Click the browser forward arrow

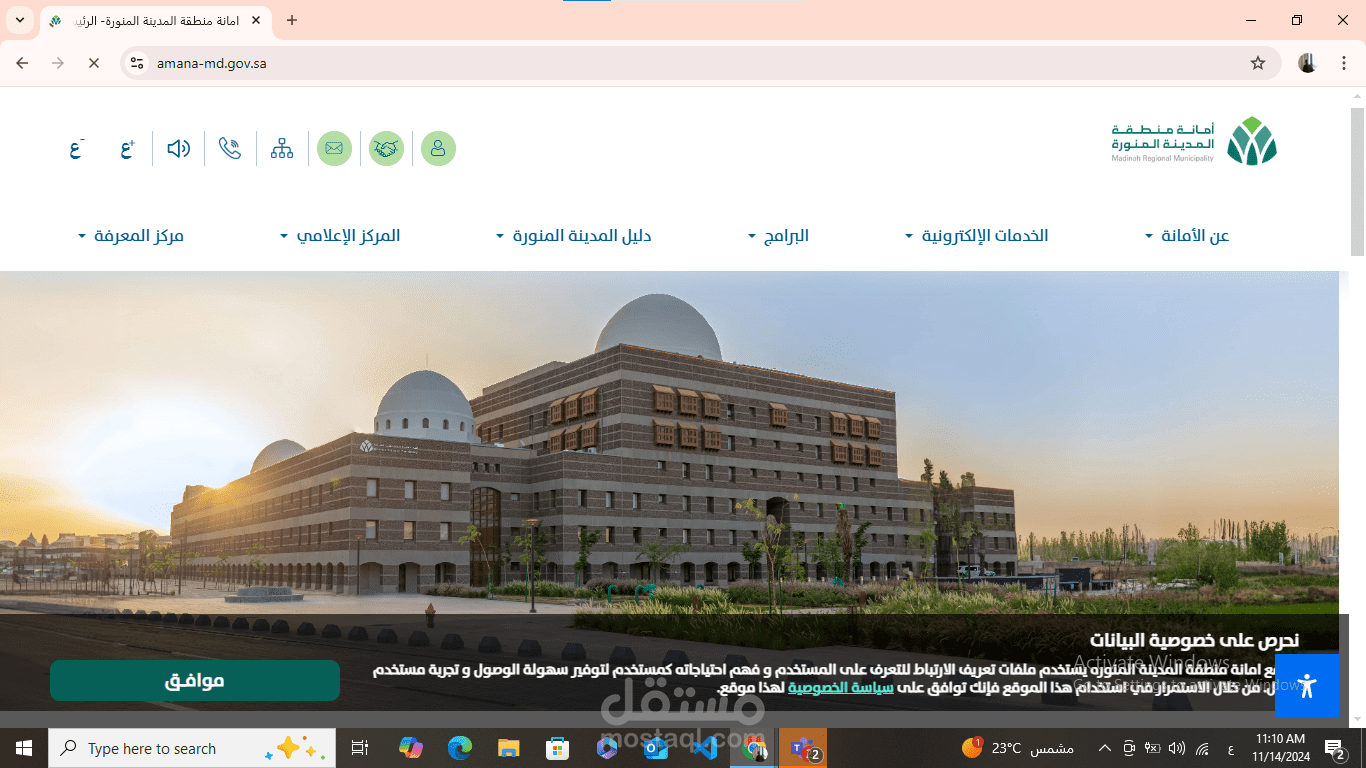pyautogui.click(x=58, y=63)
